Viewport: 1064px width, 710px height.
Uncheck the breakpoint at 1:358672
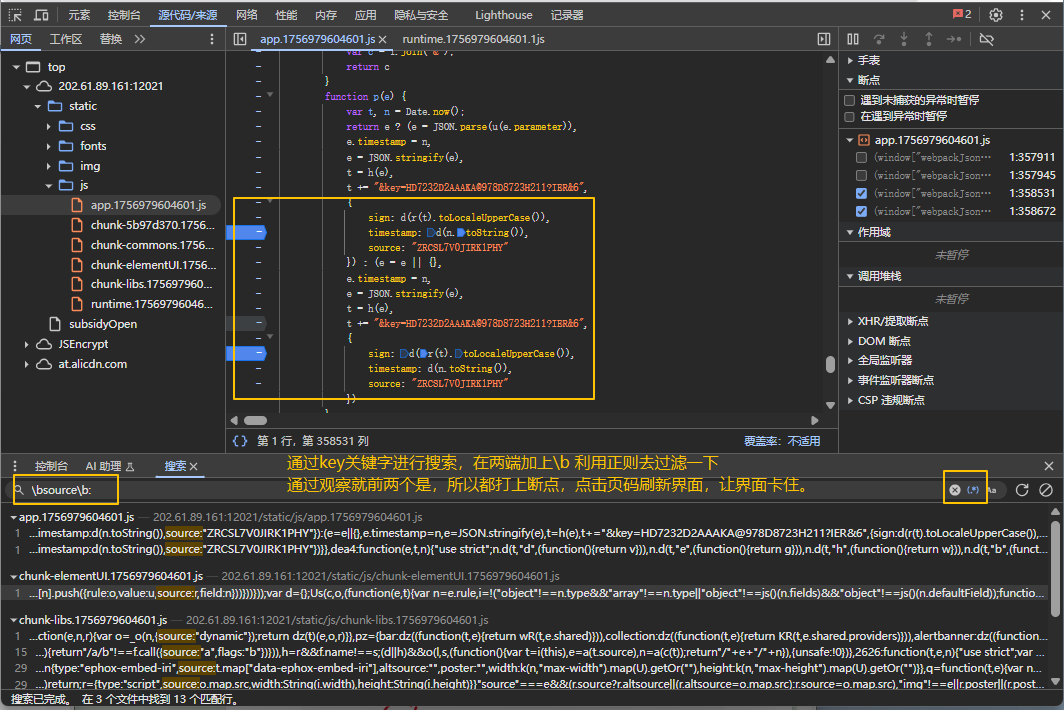861,211
